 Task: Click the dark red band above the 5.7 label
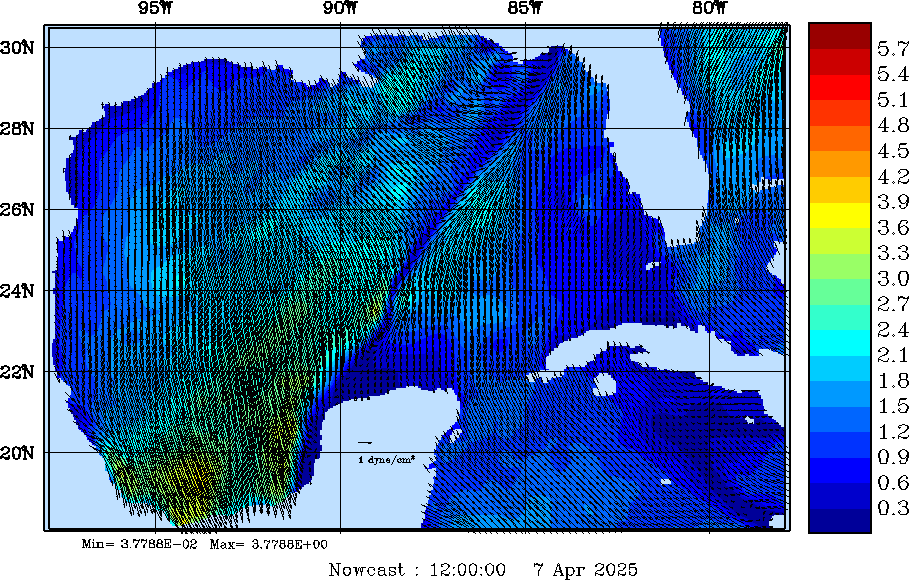click(840, 36)
